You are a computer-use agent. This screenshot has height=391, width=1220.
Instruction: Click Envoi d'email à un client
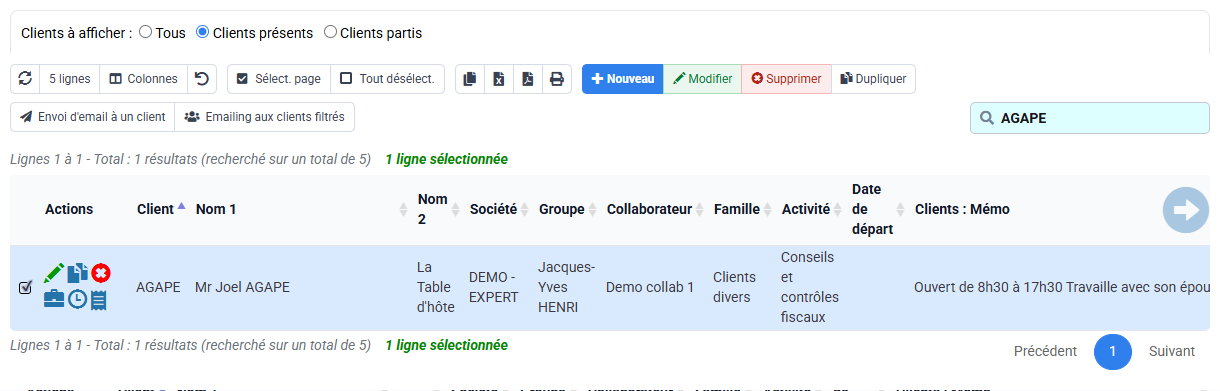tap(92, 117)
